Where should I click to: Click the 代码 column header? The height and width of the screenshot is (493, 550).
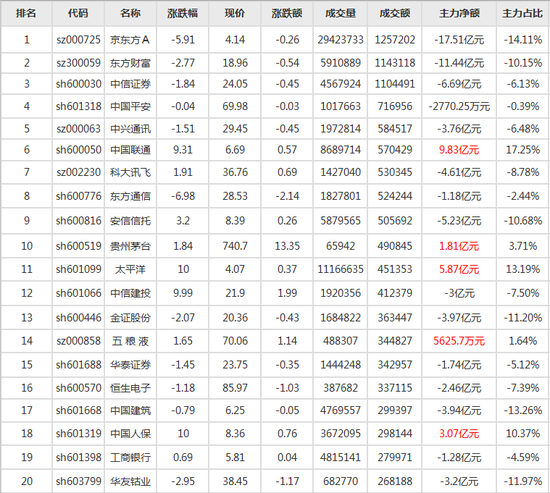pos(78,13)
